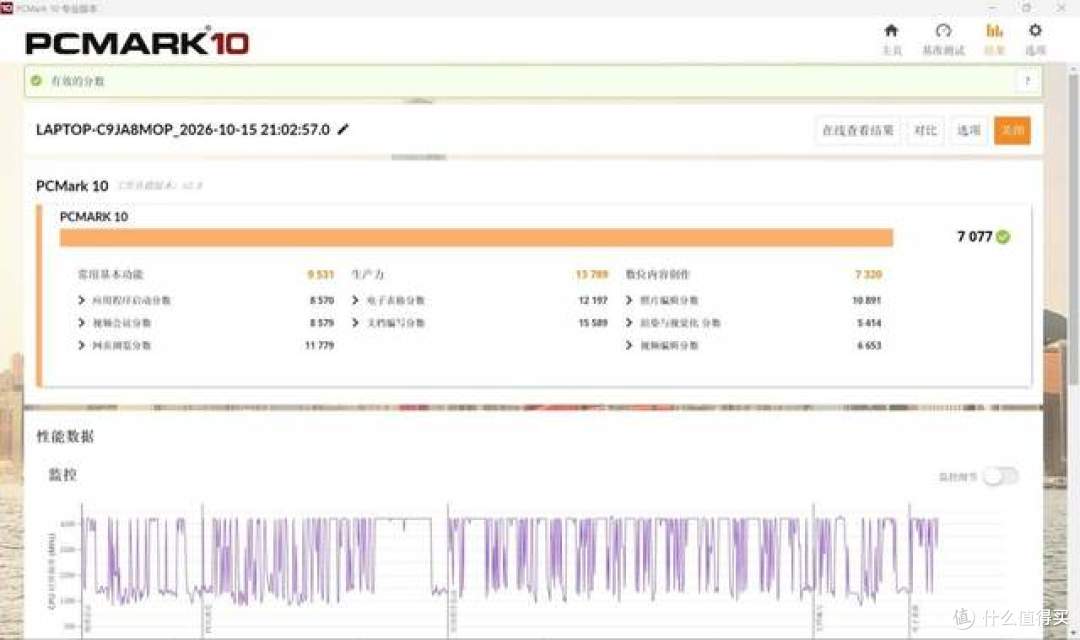The height and width of the screenshot is (640, 1080).
Task: Click the PCMark 10 logo
Action: [136, 41]
